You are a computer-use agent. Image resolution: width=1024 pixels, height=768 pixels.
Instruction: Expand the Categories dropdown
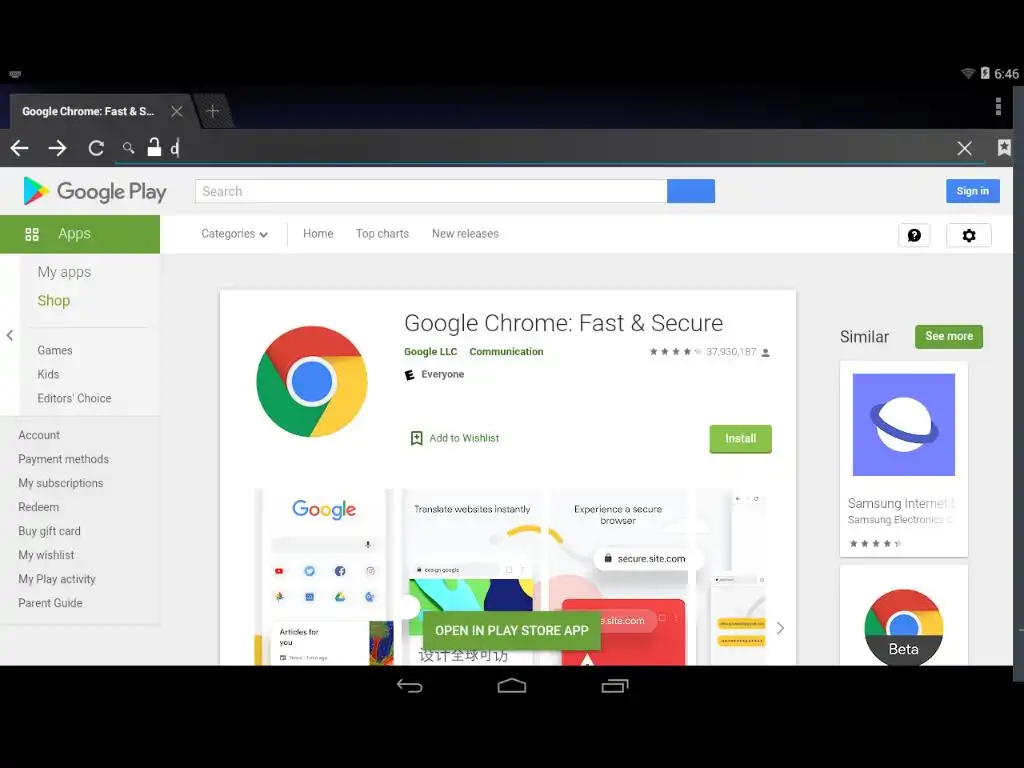point(234,234)
